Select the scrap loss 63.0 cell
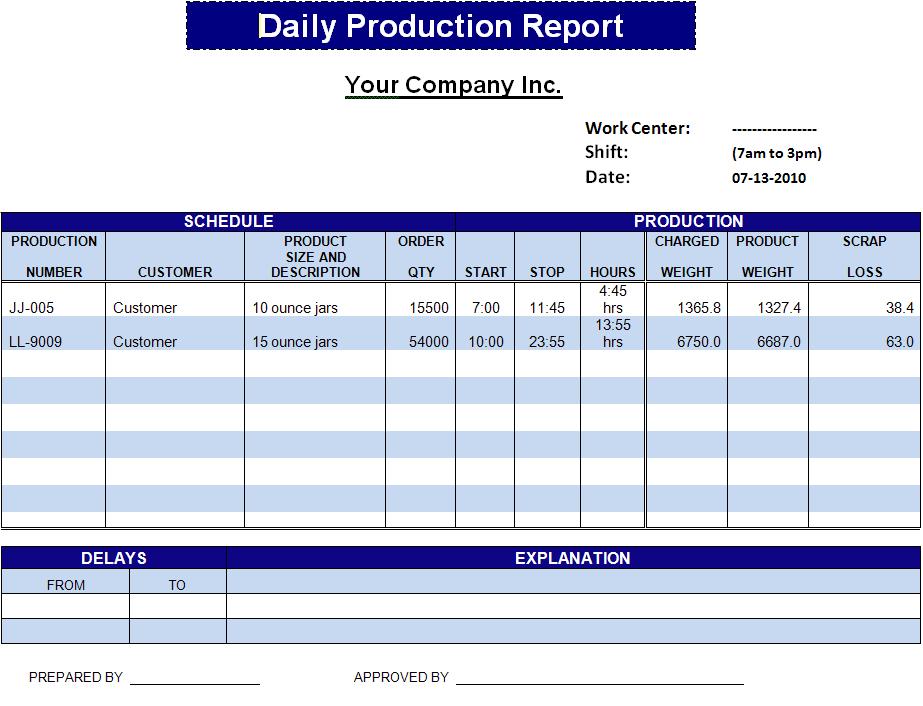Viewport: 923px width, 706px height. tap(899, 342)
